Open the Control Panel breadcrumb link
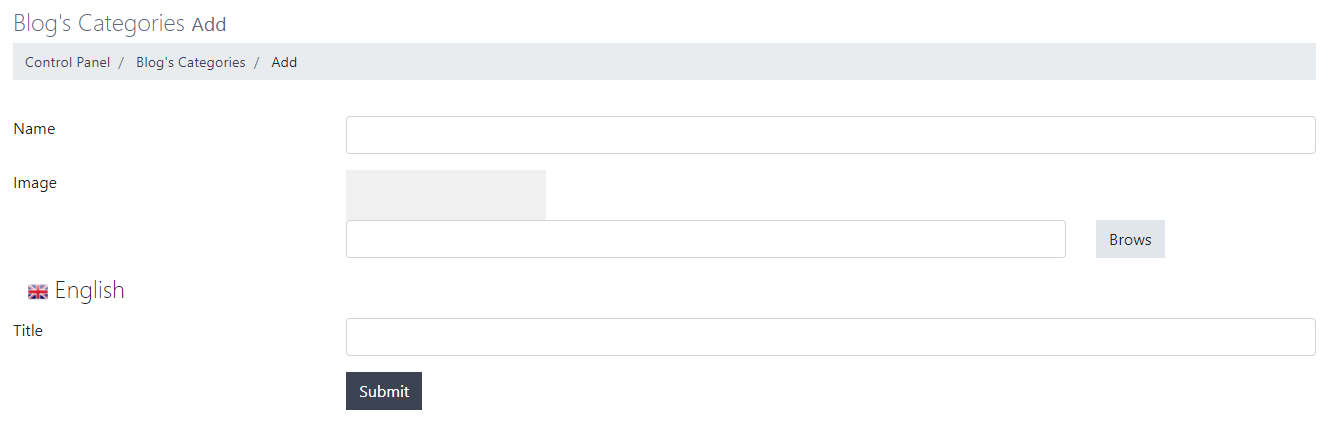 point(67,62)
